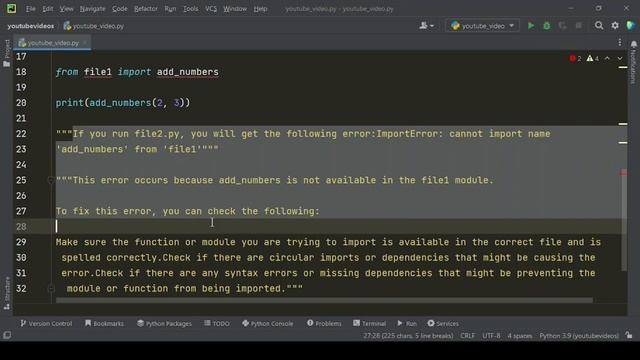This screenshot has height=360, width=640.
Task: Open the Notifications bell panel
Action: tap(633, 62)
